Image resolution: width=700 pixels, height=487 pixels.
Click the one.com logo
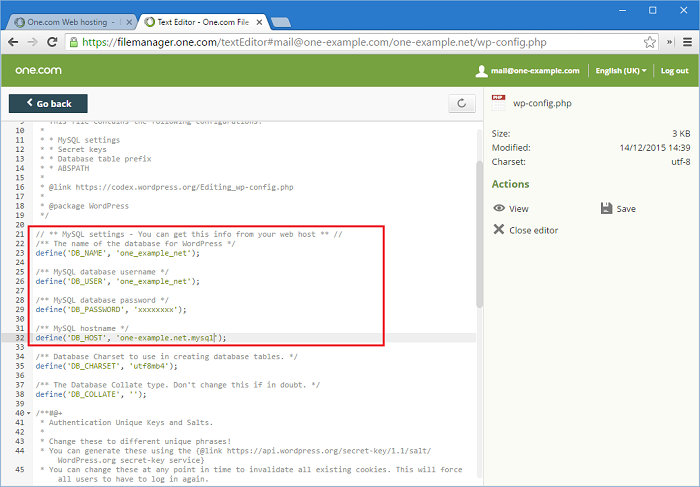pyautogui.click(x=38, y=71)
